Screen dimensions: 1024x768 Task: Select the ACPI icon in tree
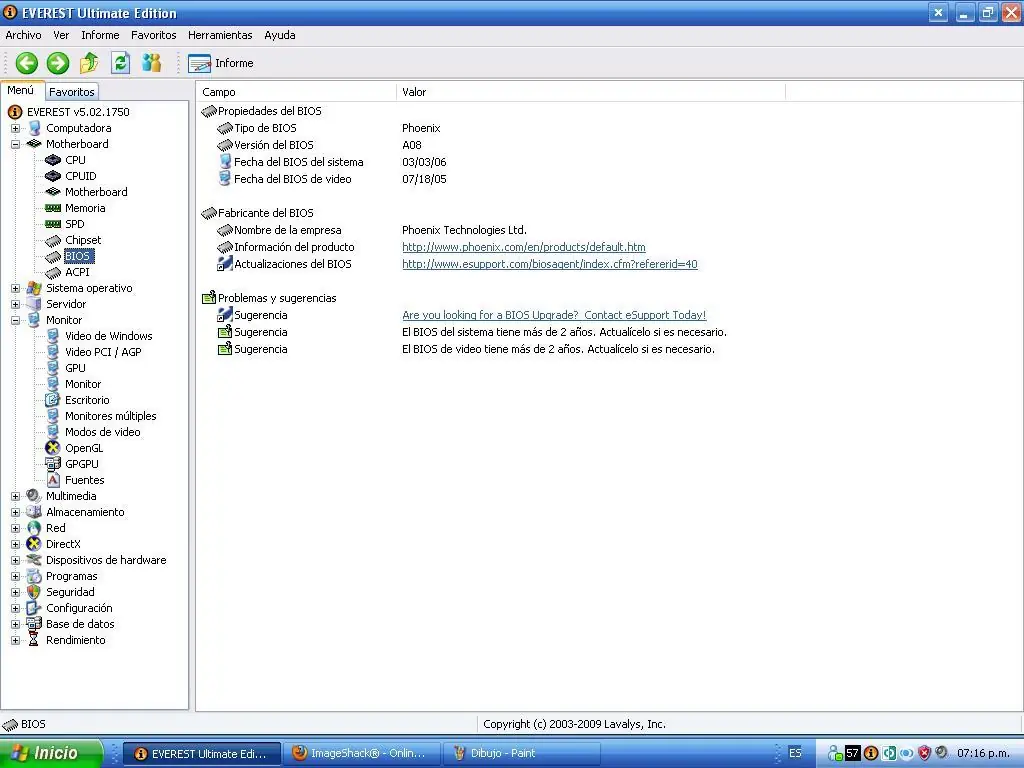(x=53, y=272)
